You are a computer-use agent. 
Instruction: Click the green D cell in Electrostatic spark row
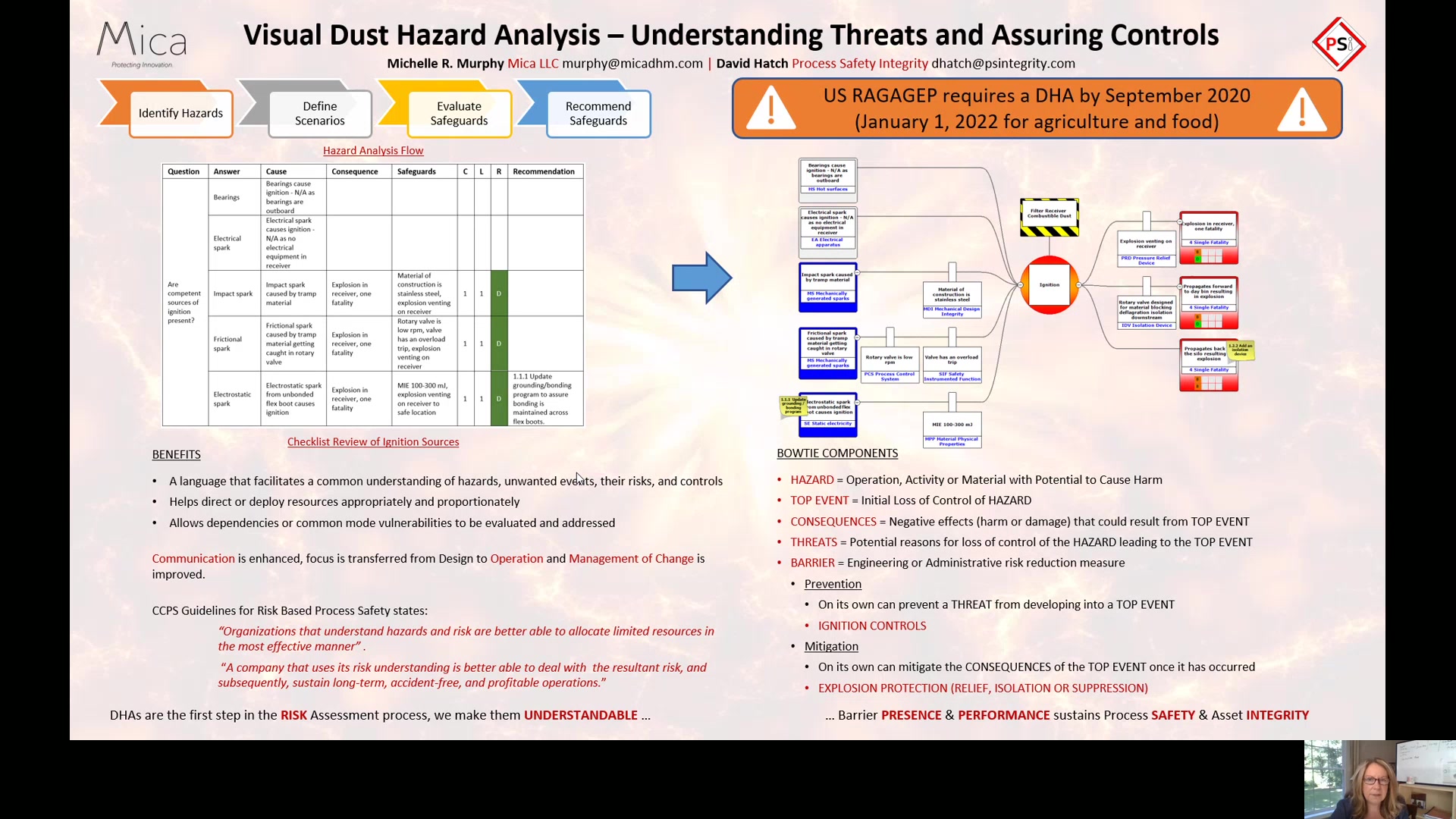pyautogui.click(x=499, y=398)
